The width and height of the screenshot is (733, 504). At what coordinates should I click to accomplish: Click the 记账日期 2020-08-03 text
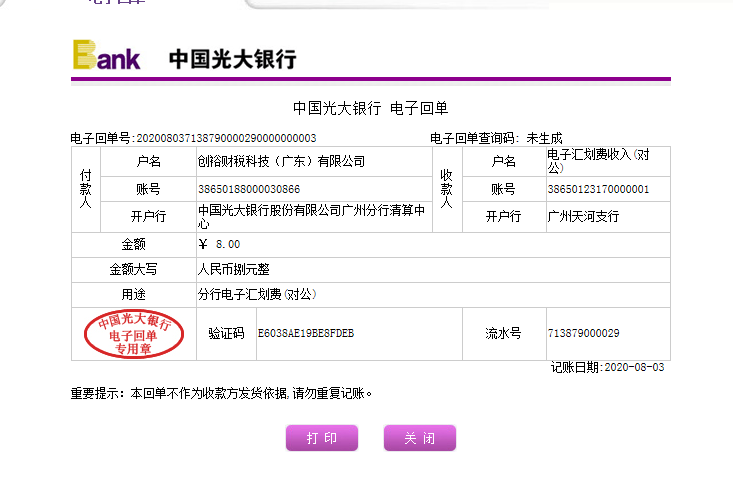[609, 367]
